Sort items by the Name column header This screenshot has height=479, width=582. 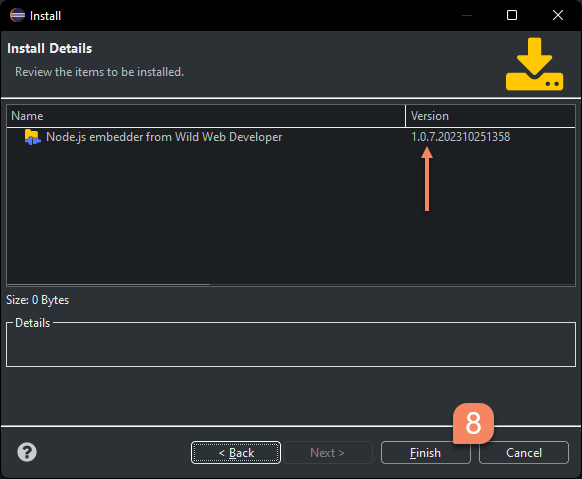206,116
